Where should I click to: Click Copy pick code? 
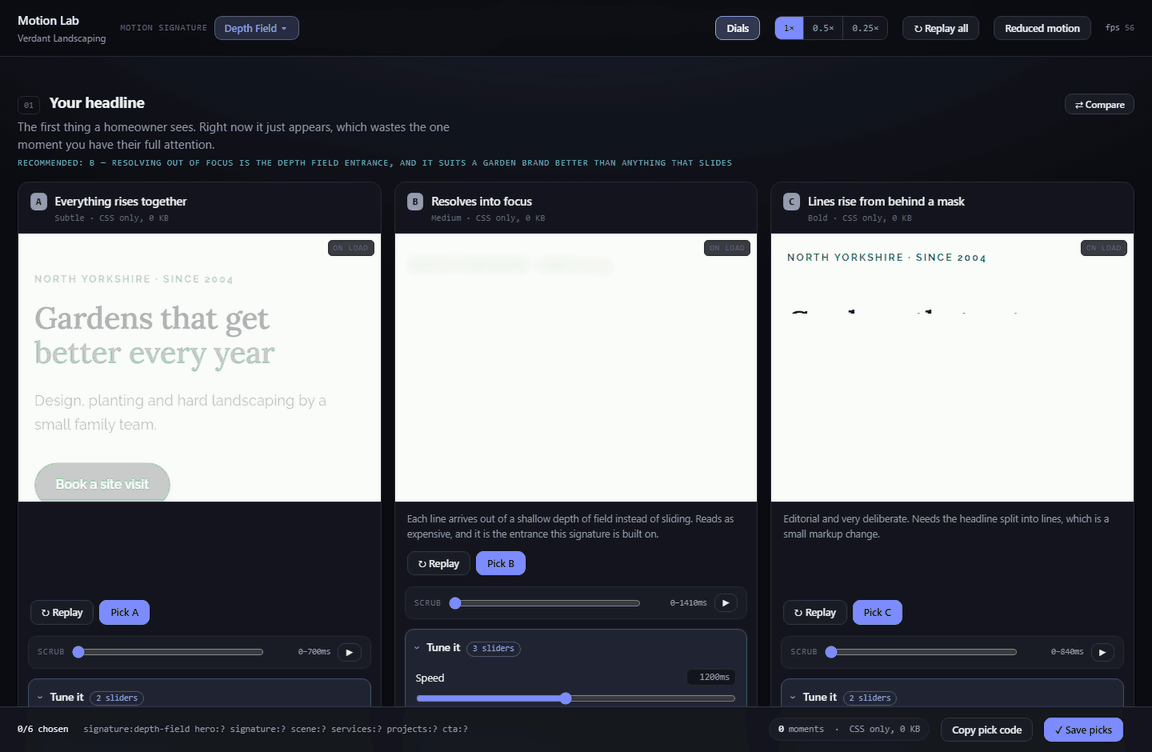[987, 729]
